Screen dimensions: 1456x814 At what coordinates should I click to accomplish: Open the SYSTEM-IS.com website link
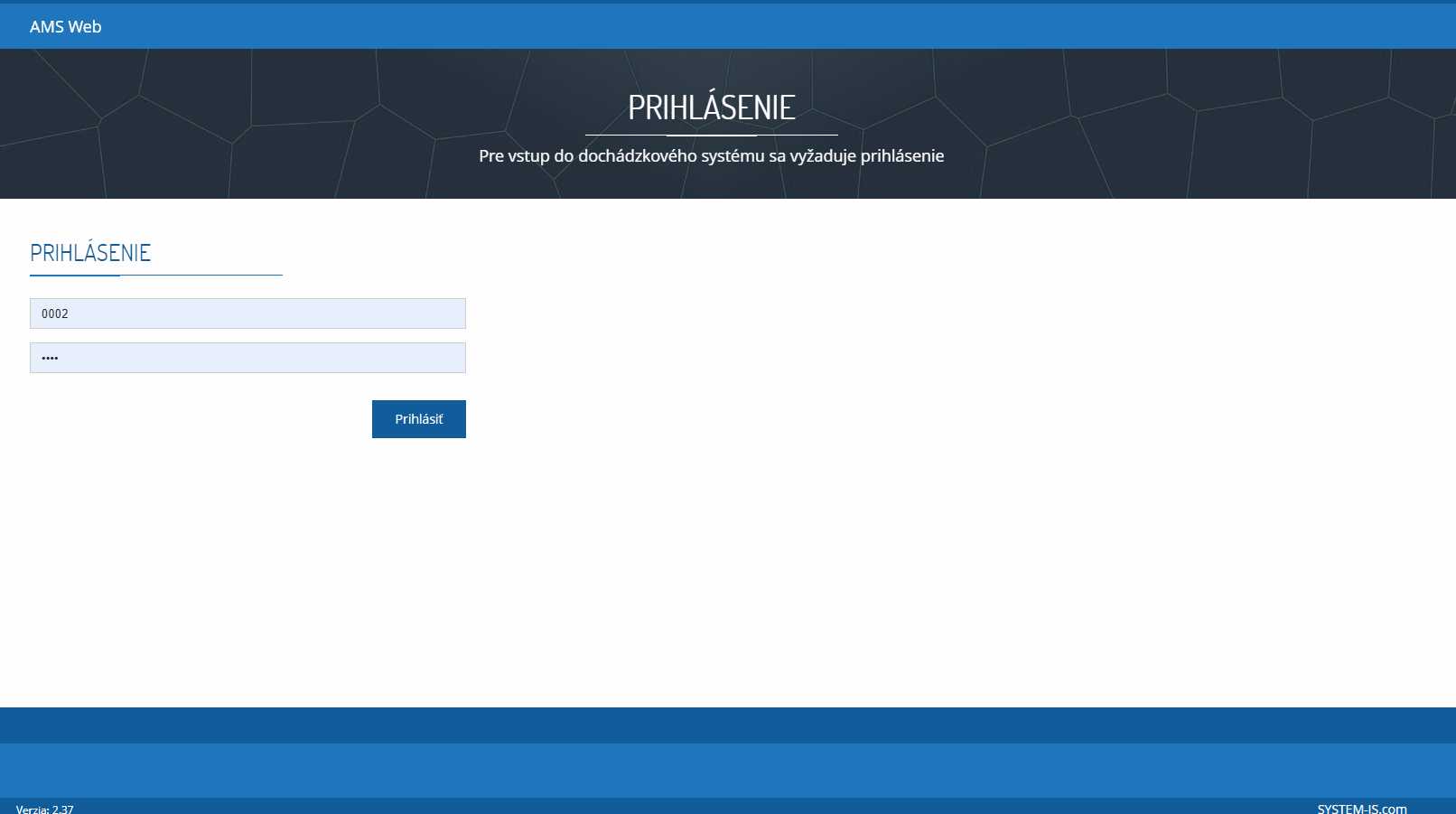point(1362,809)
